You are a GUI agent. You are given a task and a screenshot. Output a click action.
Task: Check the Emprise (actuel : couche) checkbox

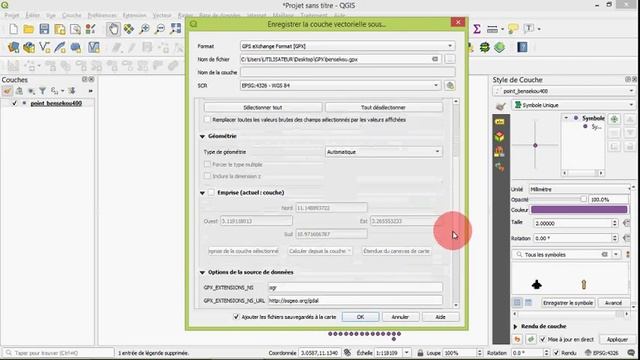[211, 192]
